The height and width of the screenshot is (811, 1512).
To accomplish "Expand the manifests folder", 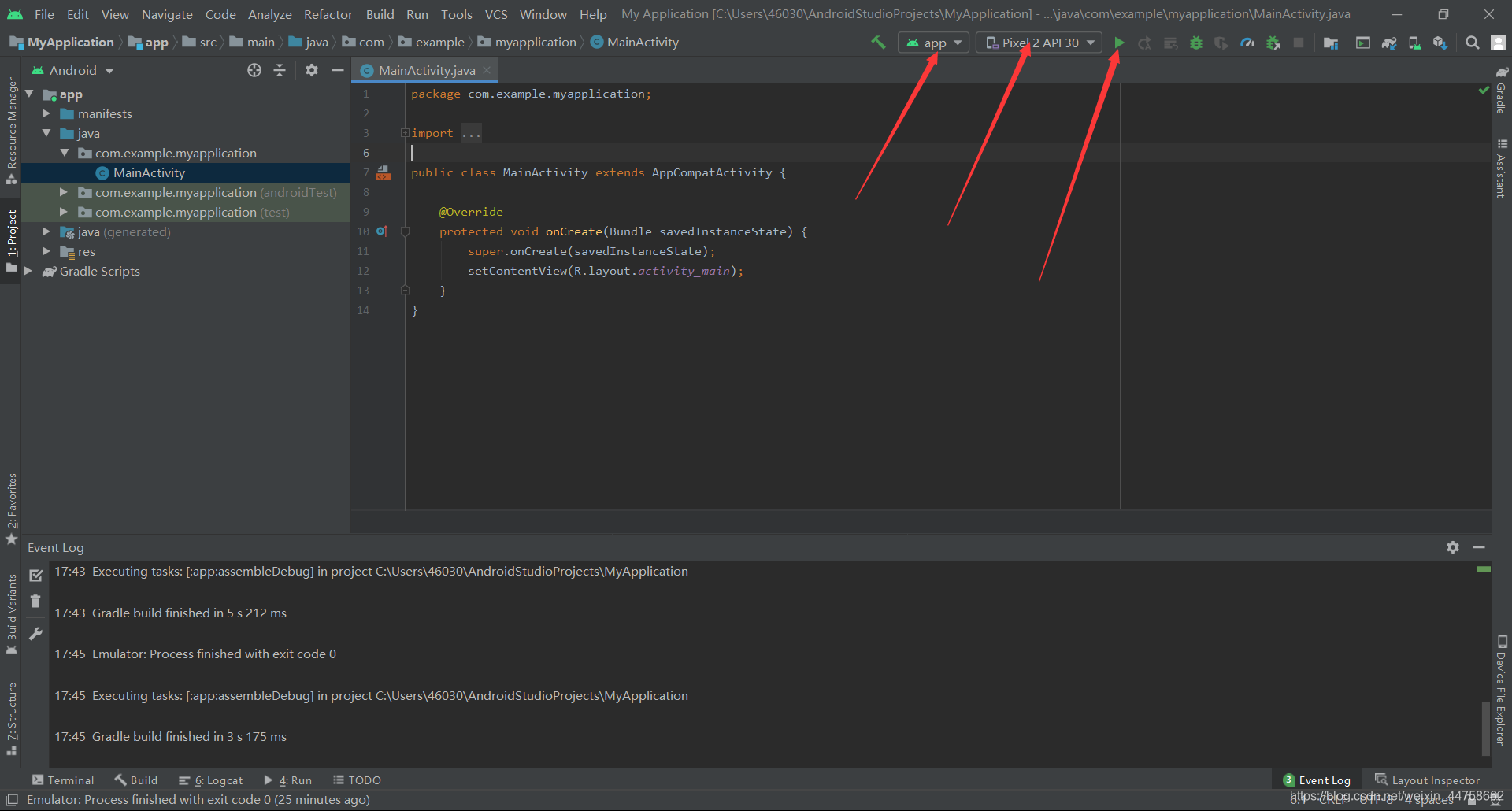I will pyautogui.click(x=46, y=113).
